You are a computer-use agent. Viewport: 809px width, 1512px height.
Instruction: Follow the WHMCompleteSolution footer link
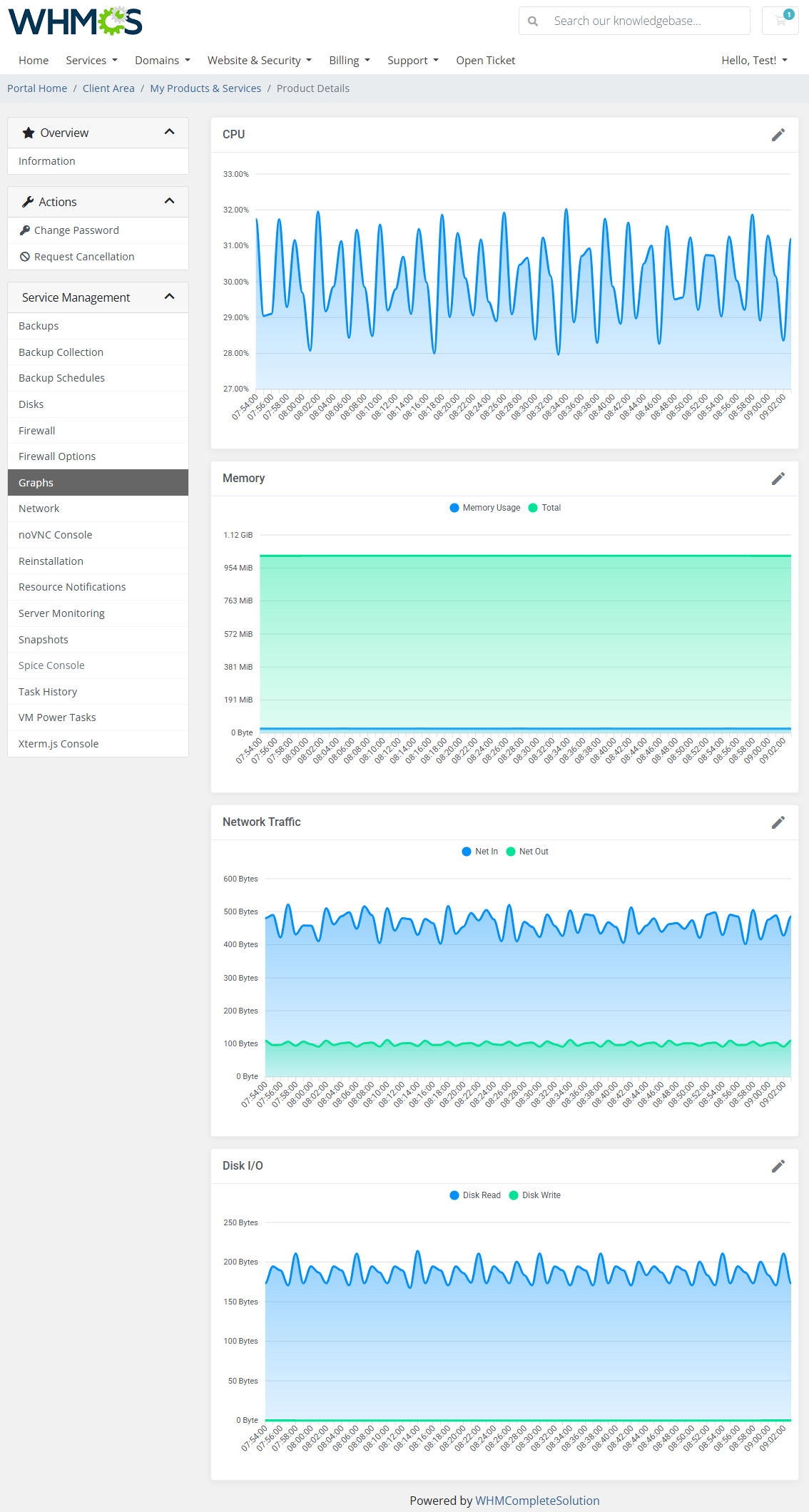point(537,1501)
